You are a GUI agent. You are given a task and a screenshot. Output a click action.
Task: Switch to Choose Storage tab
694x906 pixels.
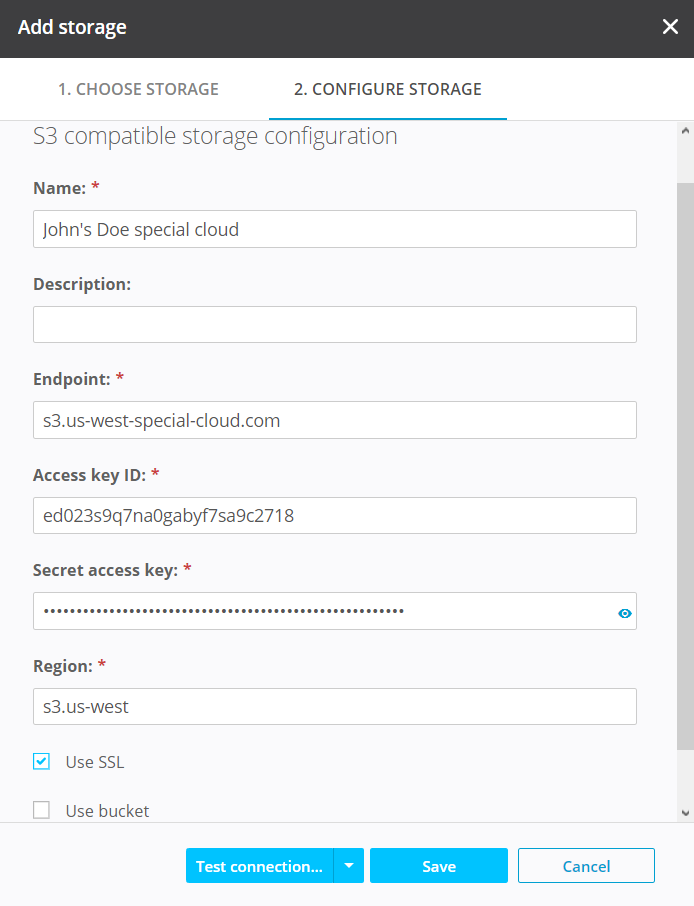tap(138, 89)
